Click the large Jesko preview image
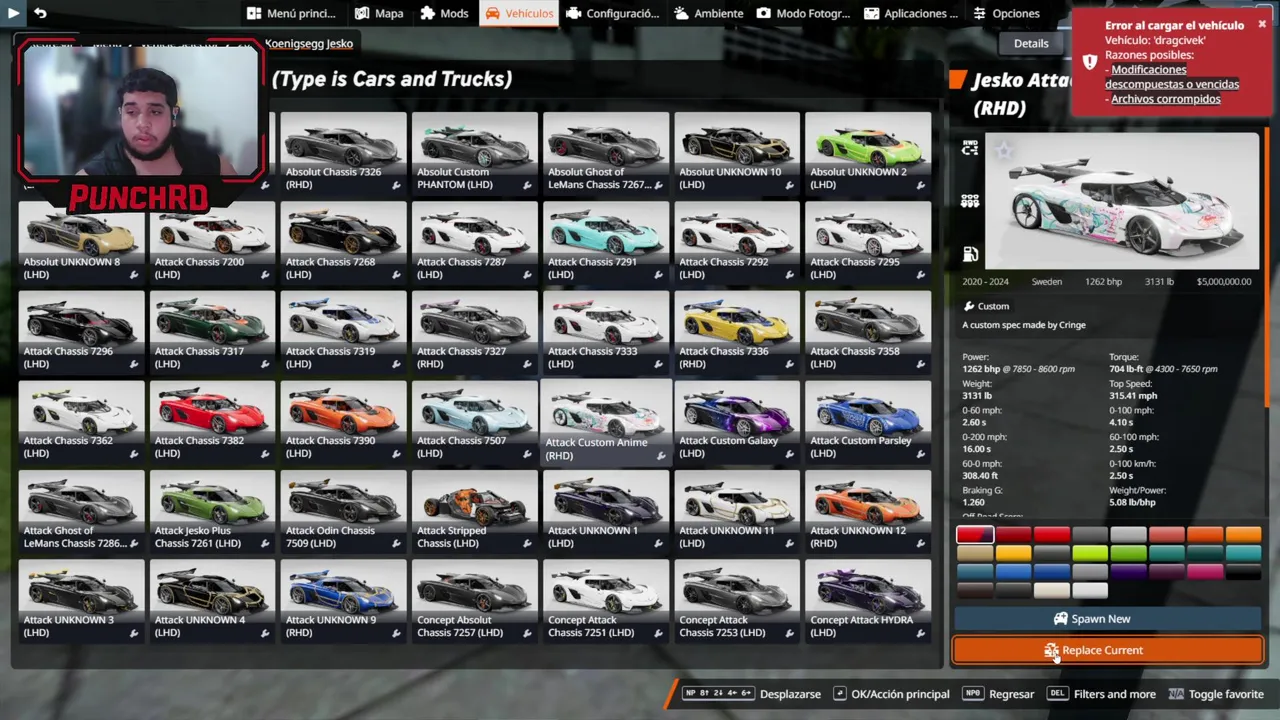The height and width of the screenshot is (720, 1280). click(1122, 201)
